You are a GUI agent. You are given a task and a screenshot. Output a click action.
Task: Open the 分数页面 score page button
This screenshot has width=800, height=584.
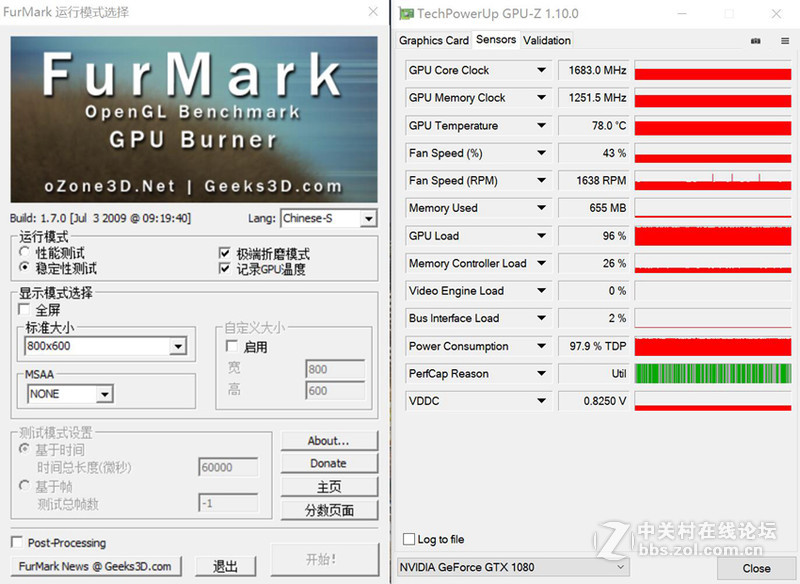tap(329, 510)
